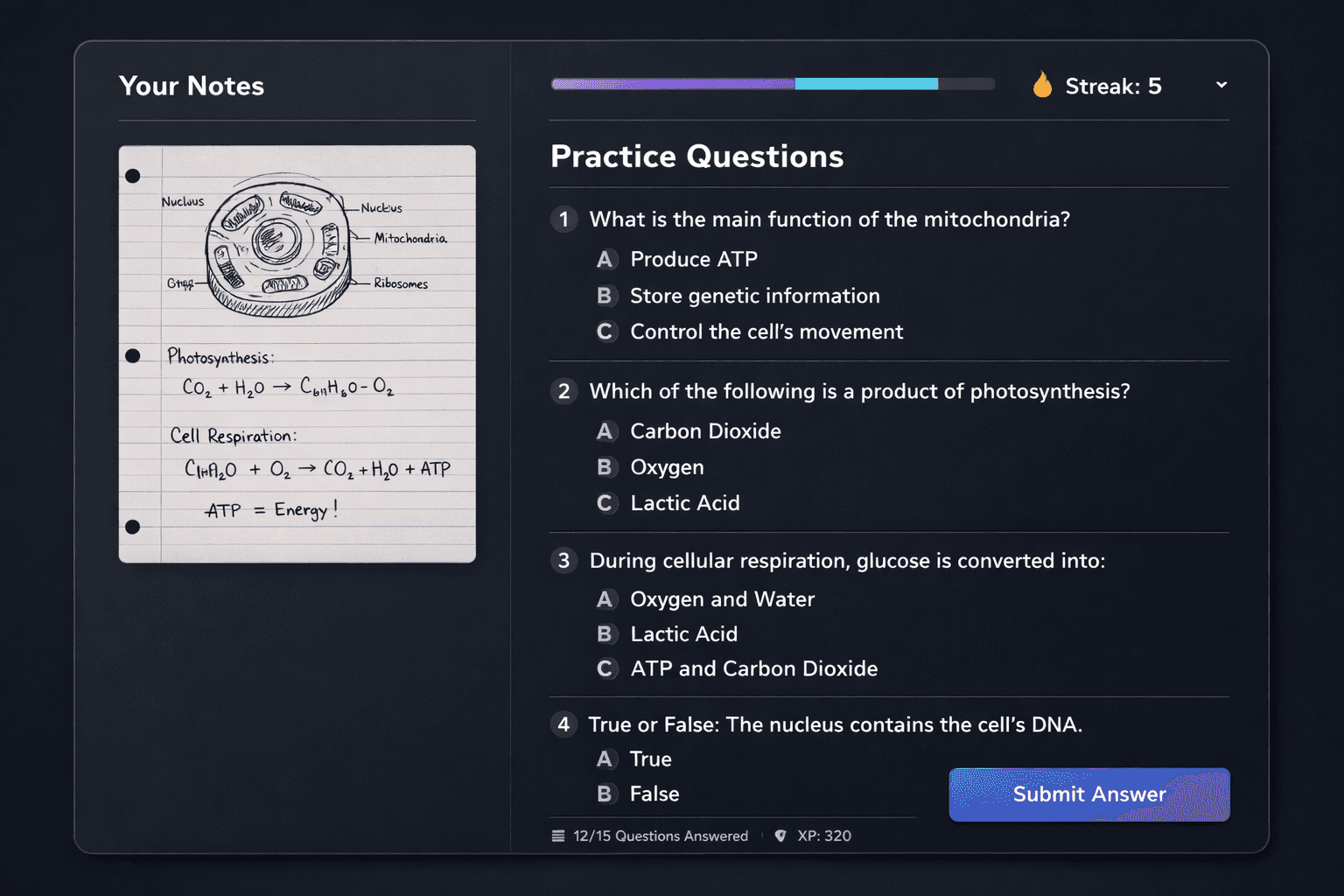
Task: Click the number badge for question 3
Action: pos(563,561)
